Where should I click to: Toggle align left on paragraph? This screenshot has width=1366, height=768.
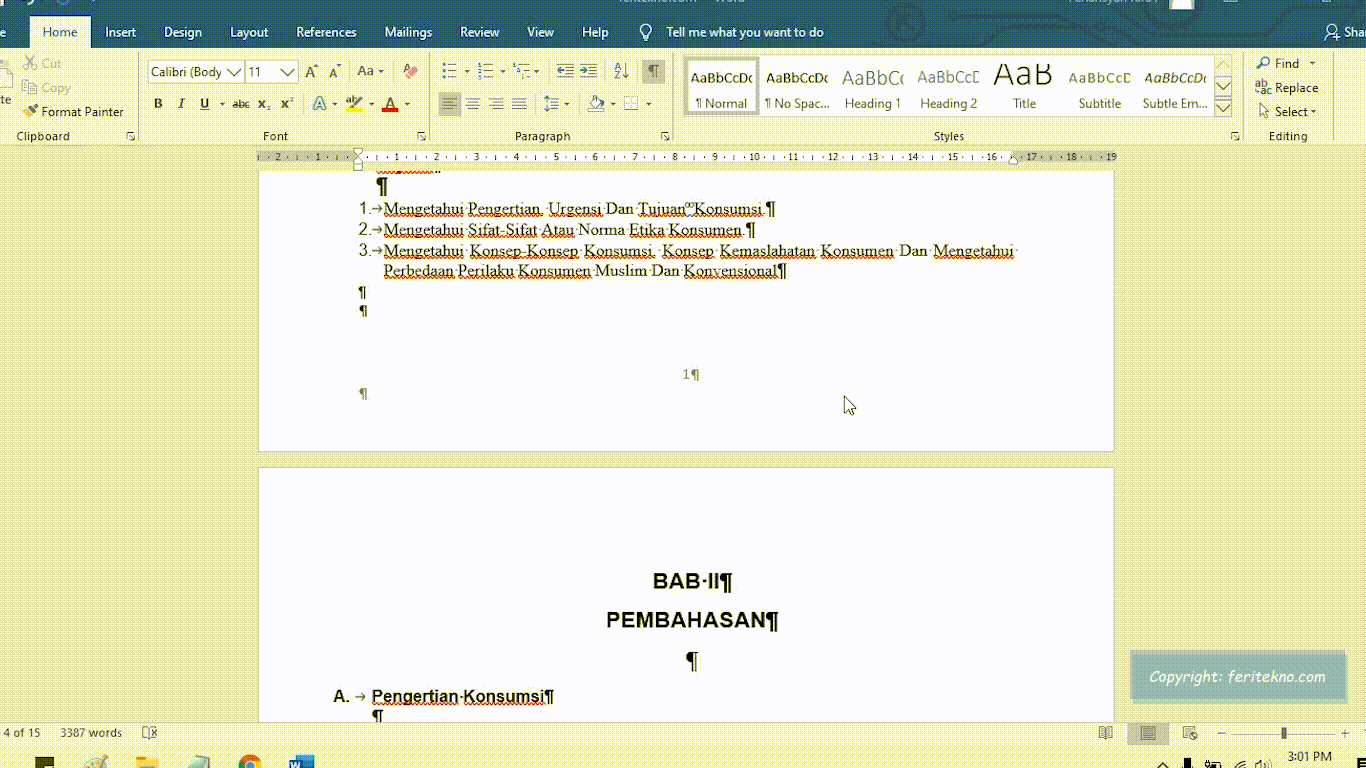pyautogui.click(x=450, y=104)
